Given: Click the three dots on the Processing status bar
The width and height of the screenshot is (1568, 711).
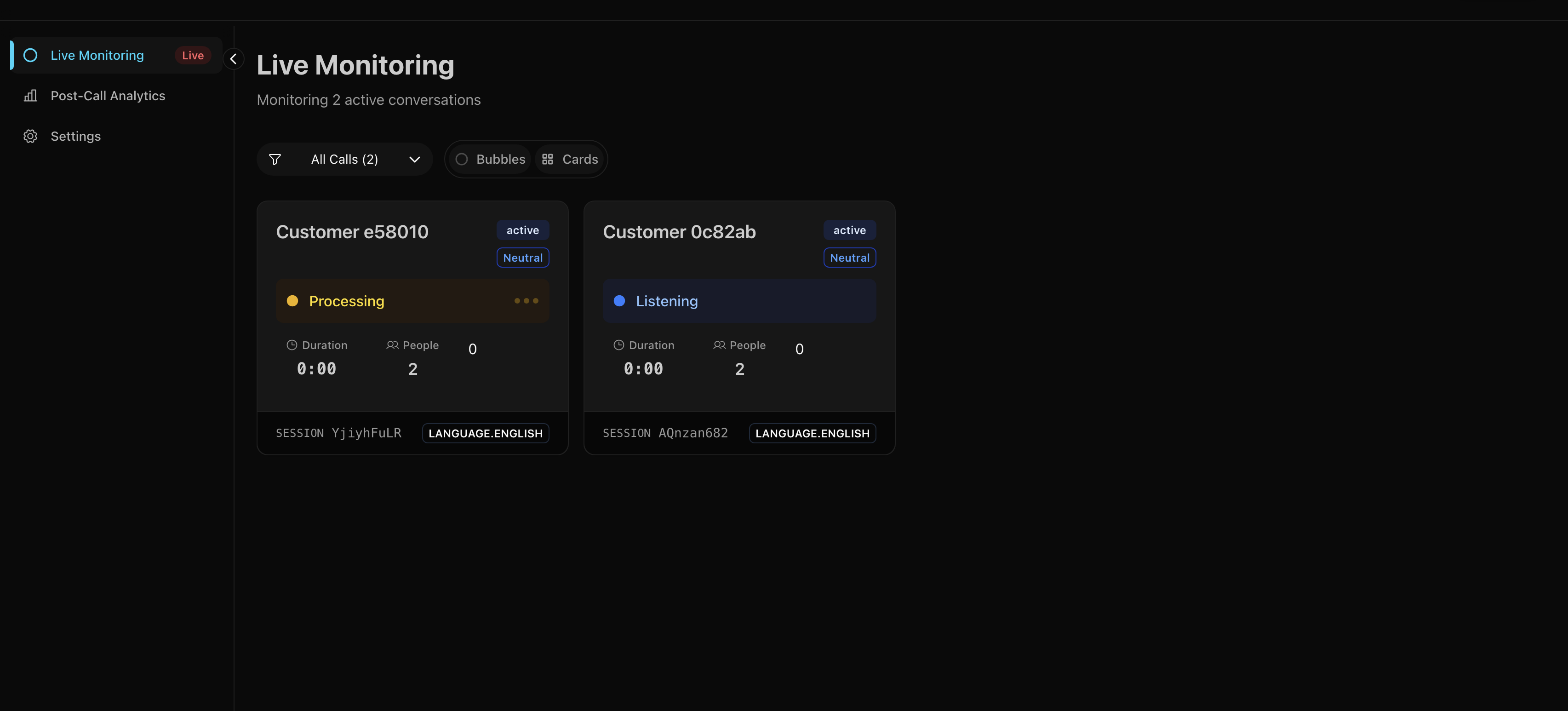Looking at the screenshot, I should click(x=526, y=301).
